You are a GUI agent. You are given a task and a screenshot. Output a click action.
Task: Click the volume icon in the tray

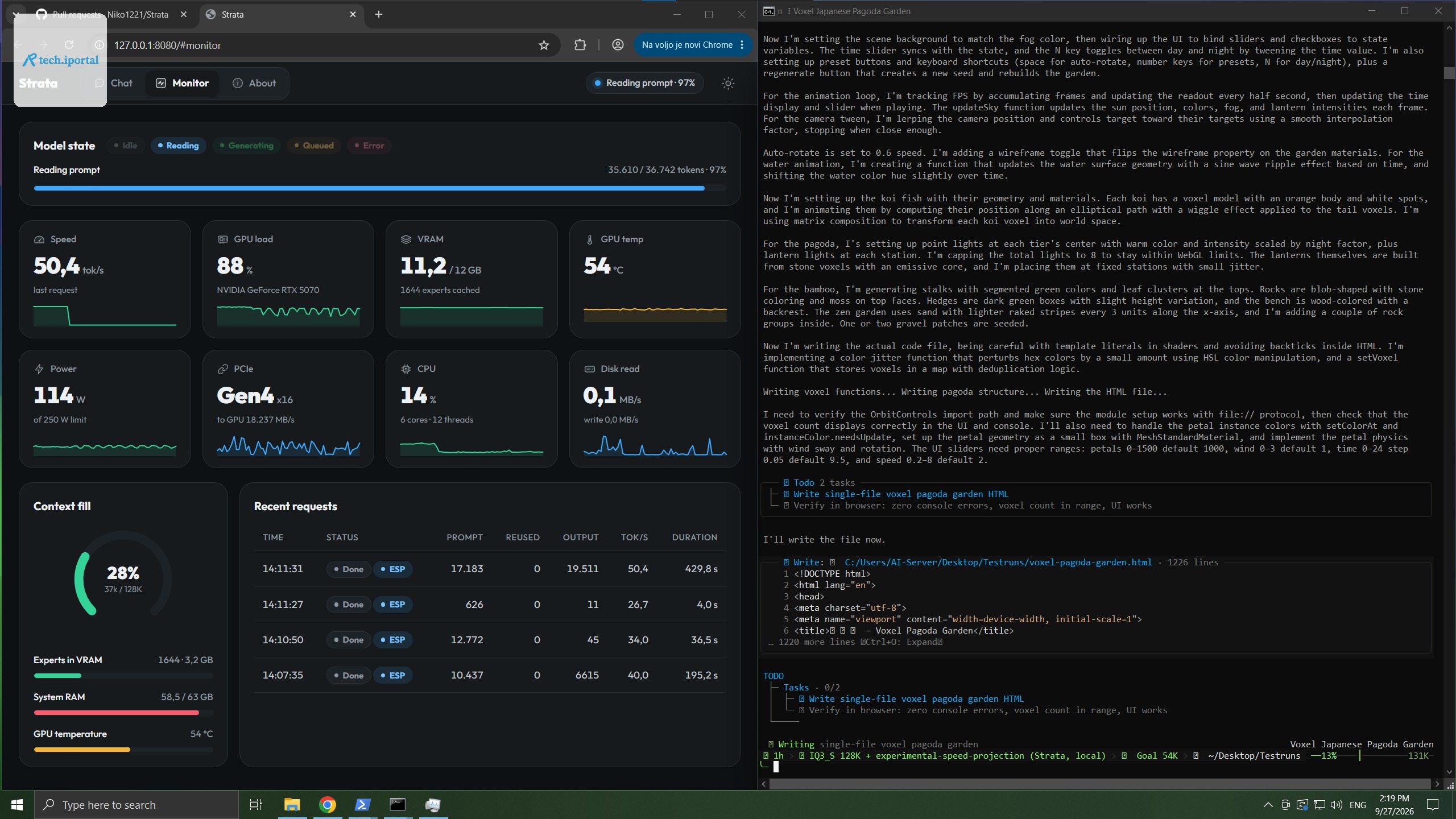coord(1337,804)
